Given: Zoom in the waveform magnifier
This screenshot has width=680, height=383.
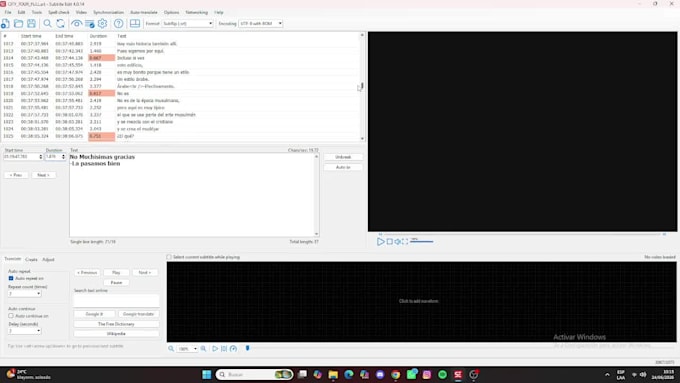Looking at the screenshot, I should [203, 349].
